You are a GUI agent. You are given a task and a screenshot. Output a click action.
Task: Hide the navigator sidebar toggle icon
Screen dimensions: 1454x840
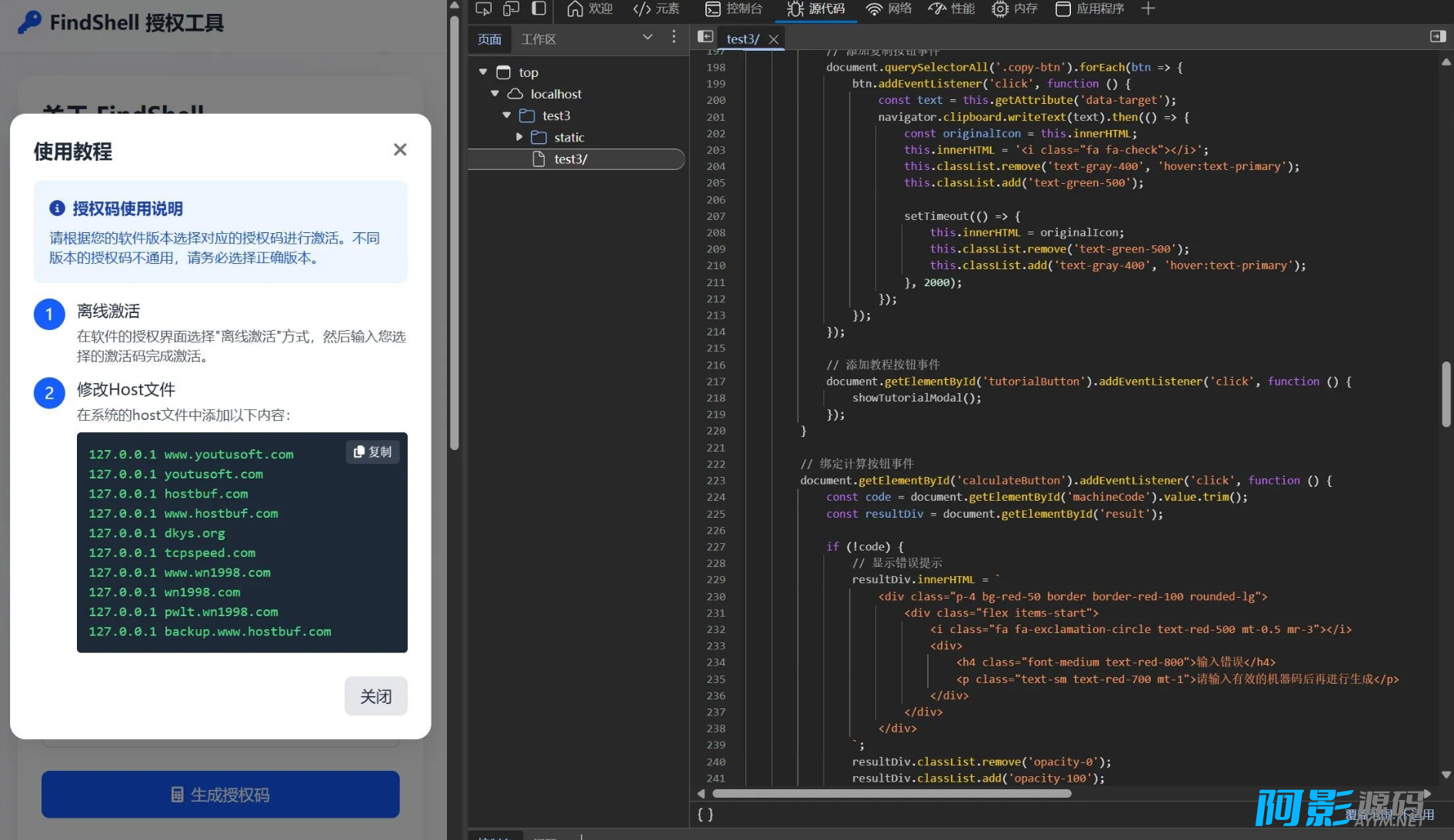click(x=705, y=36)
